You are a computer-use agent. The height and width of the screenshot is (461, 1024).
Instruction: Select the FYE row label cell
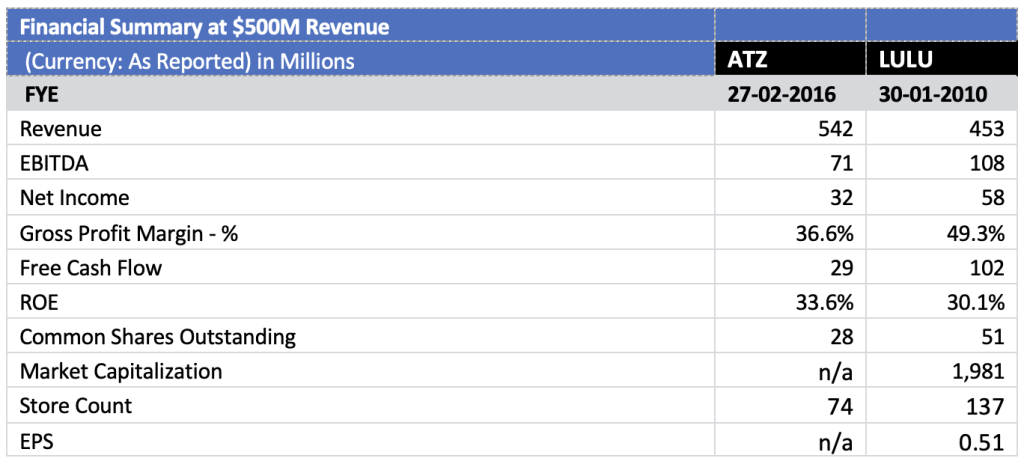click(x=360, y=94)
